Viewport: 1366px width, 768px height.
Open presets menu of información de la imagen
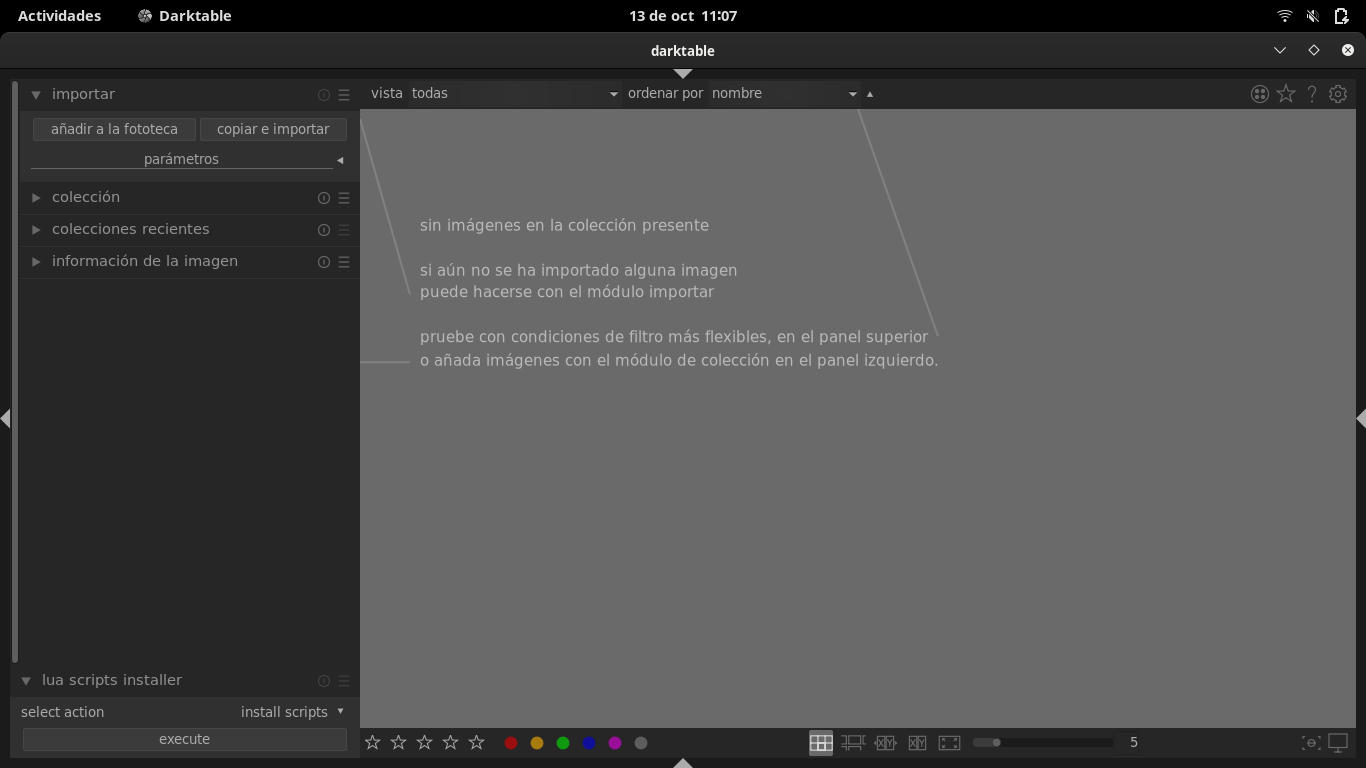coord(344,262)
